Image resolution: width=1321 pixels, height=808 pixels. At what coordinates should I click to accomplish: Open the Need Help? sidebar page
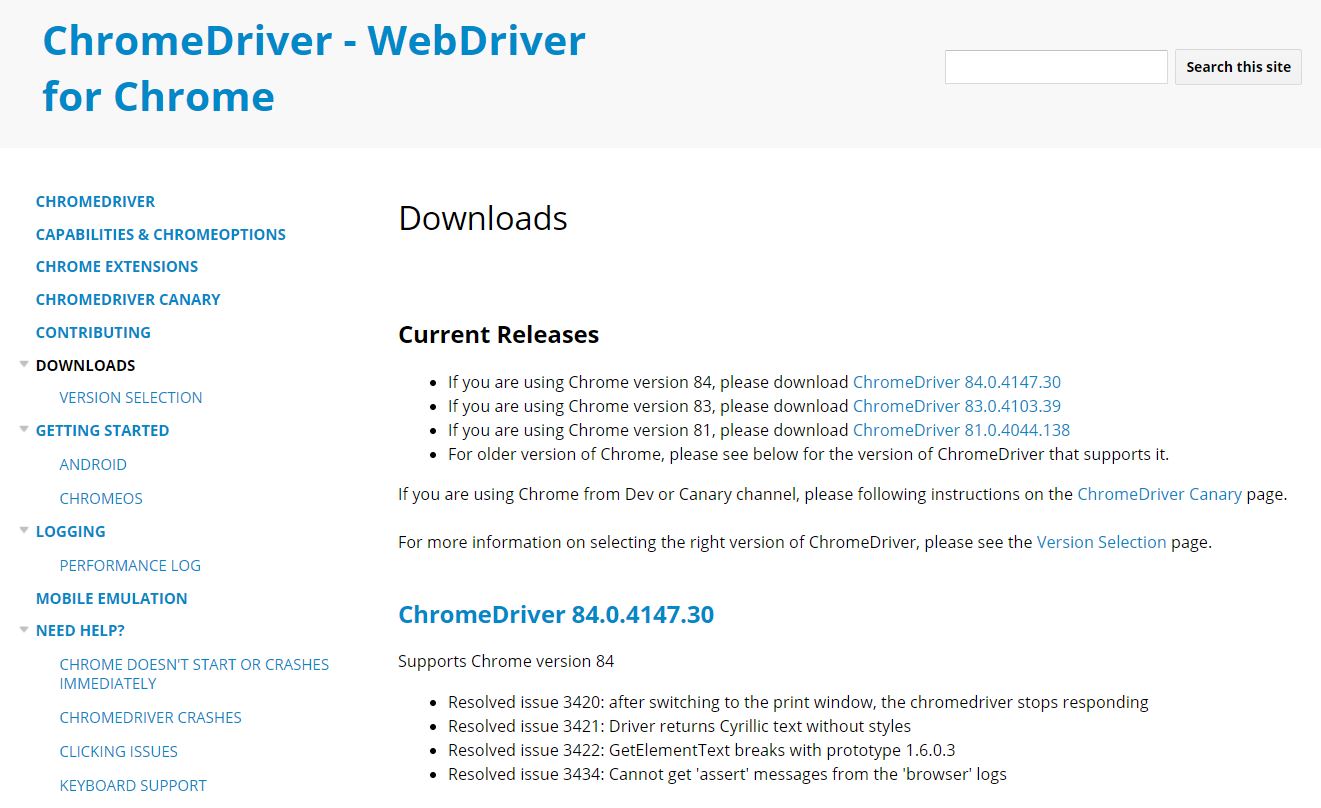pyautogui.click(x=80, y=630)
